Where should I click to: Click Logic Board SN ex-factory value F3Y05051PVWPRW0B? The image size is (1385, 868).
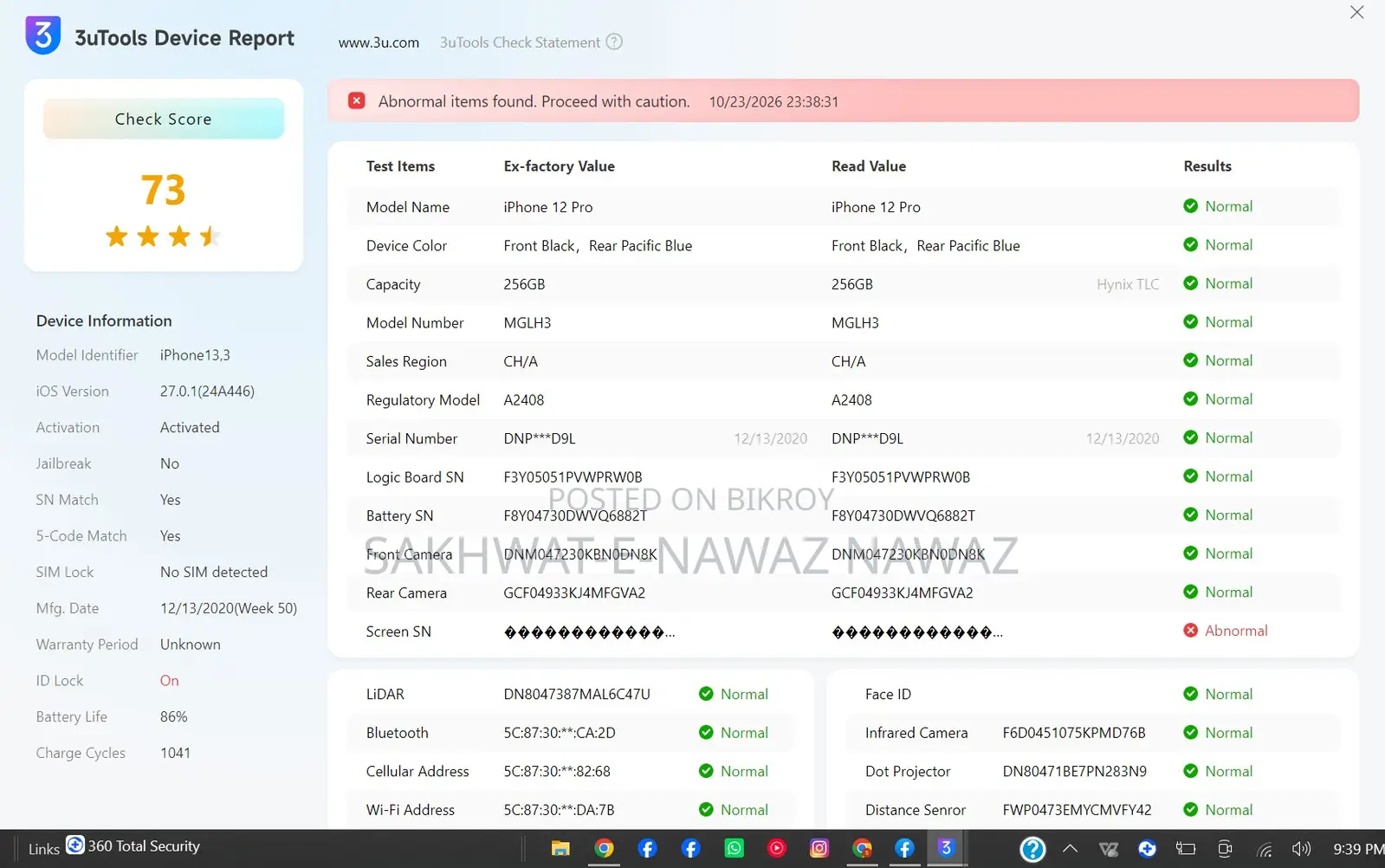point(573,477)
